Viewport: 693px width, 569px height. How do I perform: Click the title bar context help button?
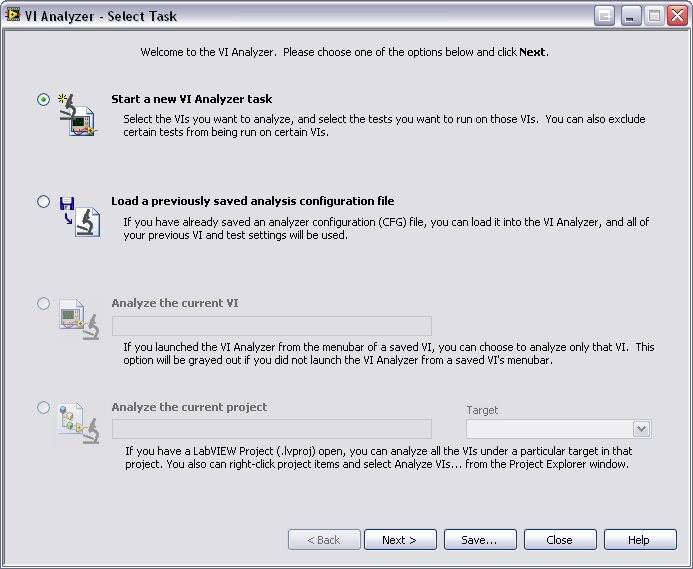pos(604,16)
